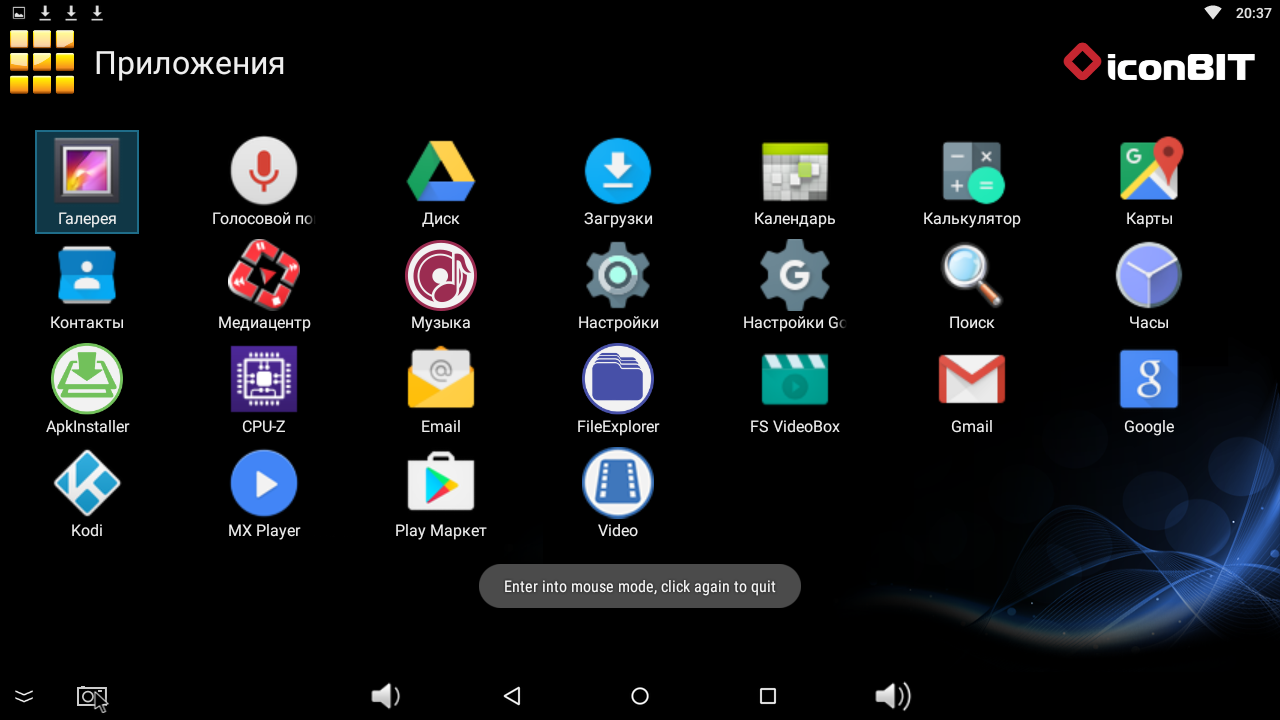The width and height of the screenshot is (1280, 720).
Task: Hide the navigation bar with chevron icon
Action: tap(24, 696)
